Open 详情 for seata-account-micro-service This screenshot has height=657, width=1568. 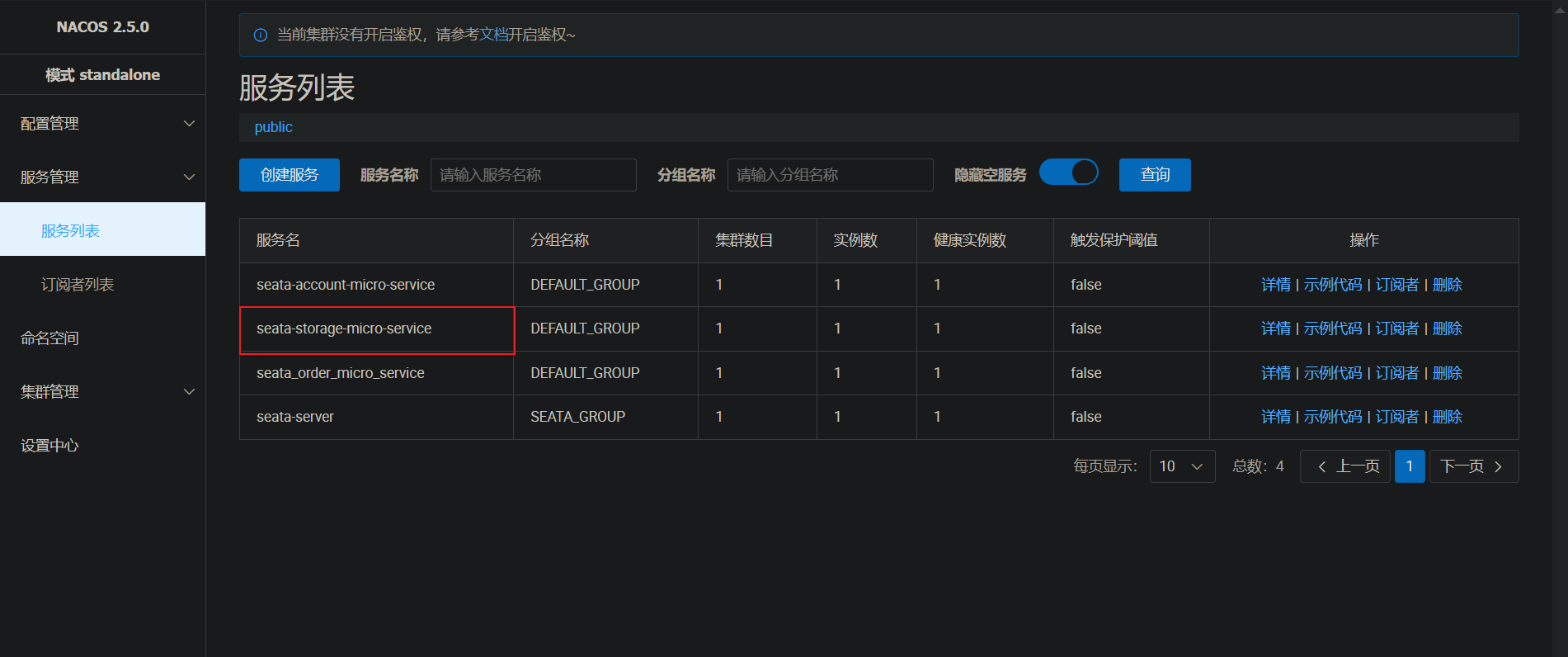point(1275,285)
